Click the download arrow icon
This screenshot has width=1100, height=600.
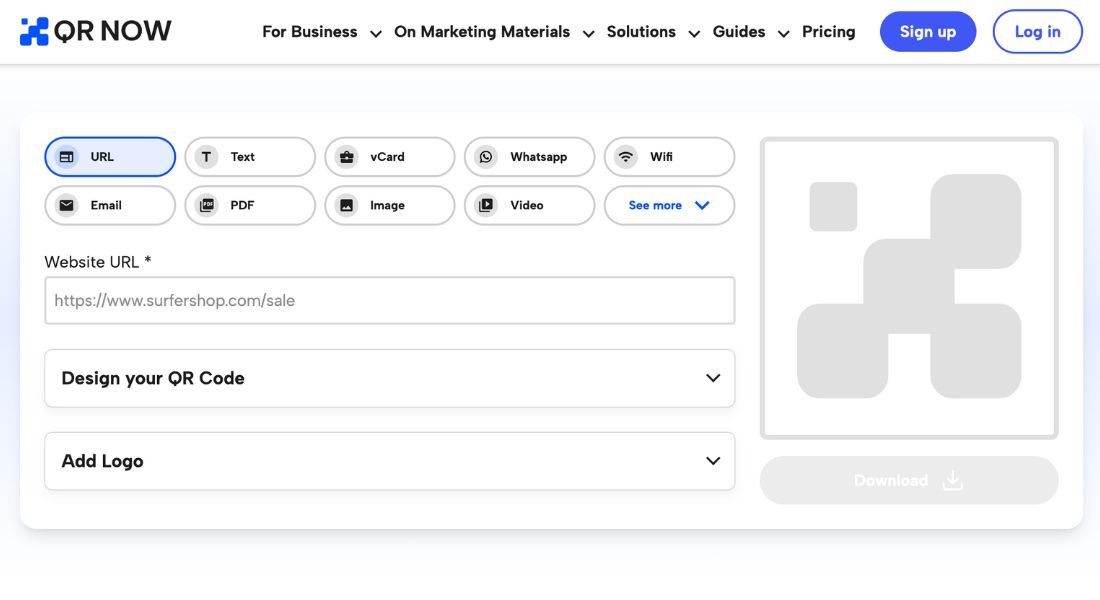tap(953, 480)
